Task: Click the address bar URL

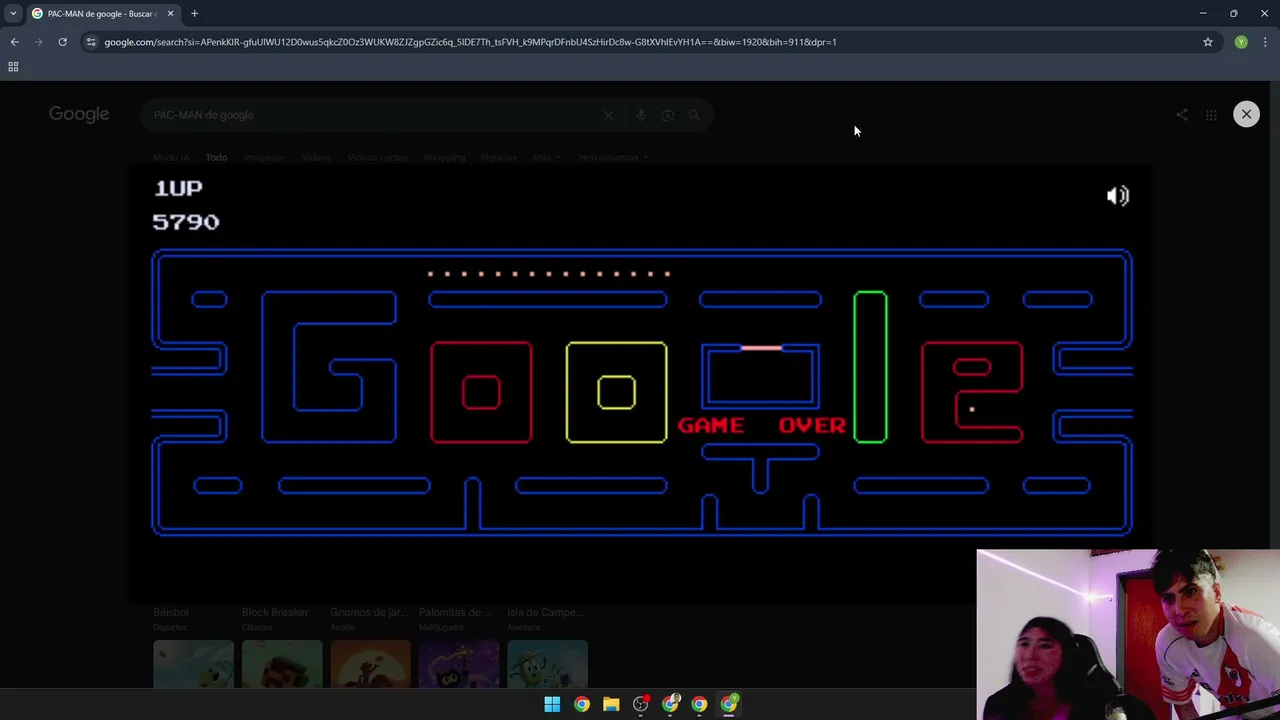Action: pos(470,42)
